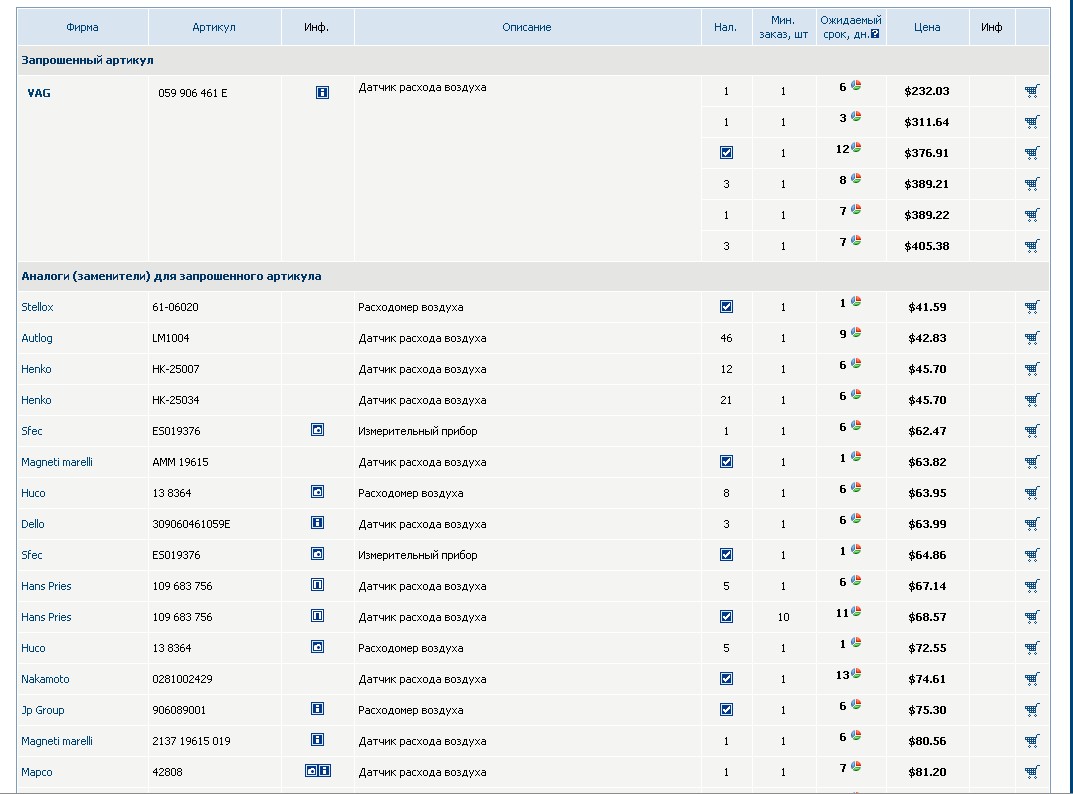The image size is (1073, 794).
Task: Click the "Цена" column header
Action: (927, 27)
